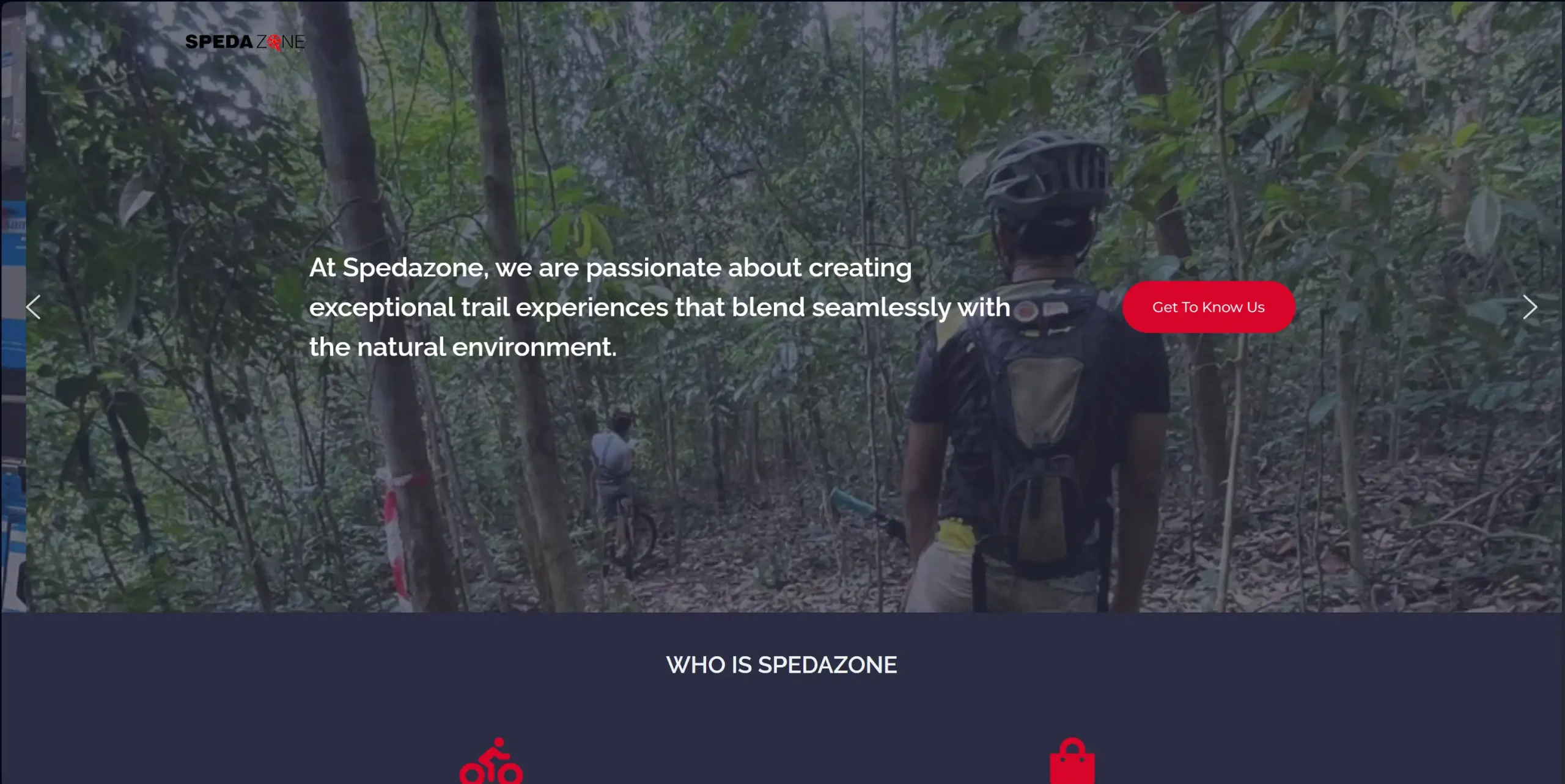Screen dimensions: 1565x784
Task: Click the red cyclist emblem inside the logo
Action: (x=274, y=42)
